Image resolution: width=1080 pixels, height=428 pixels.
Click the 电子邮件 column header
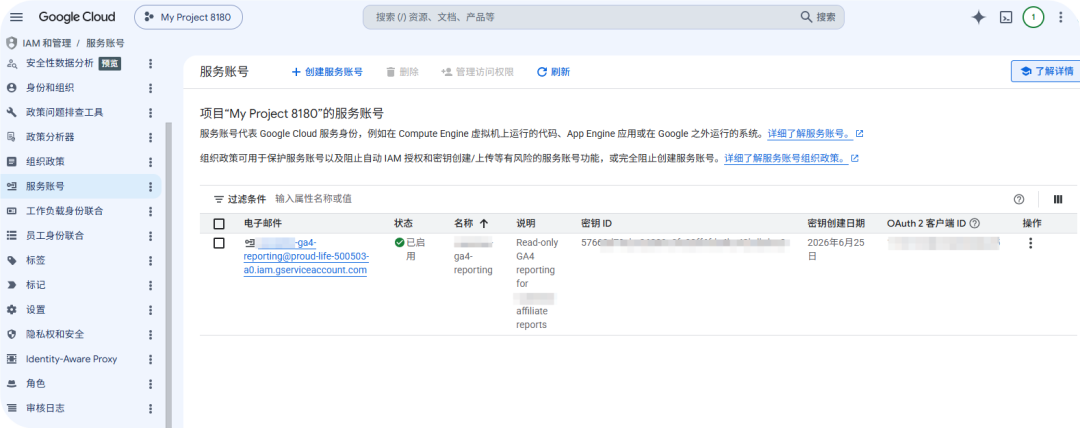(262, 223)
